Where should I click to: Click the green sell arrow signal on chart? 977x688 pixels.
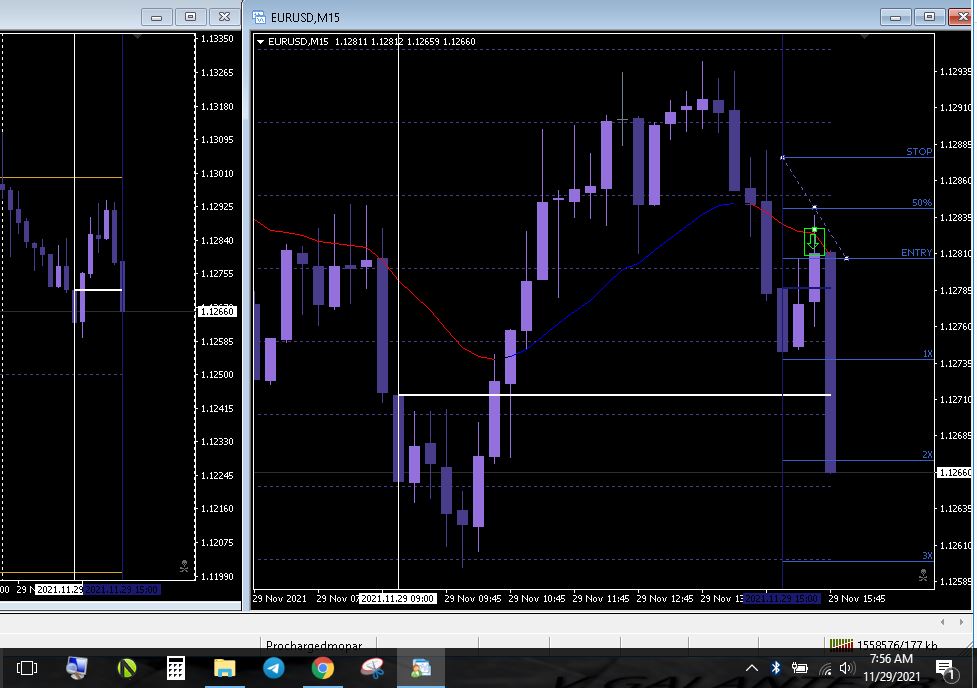[813, 242]
